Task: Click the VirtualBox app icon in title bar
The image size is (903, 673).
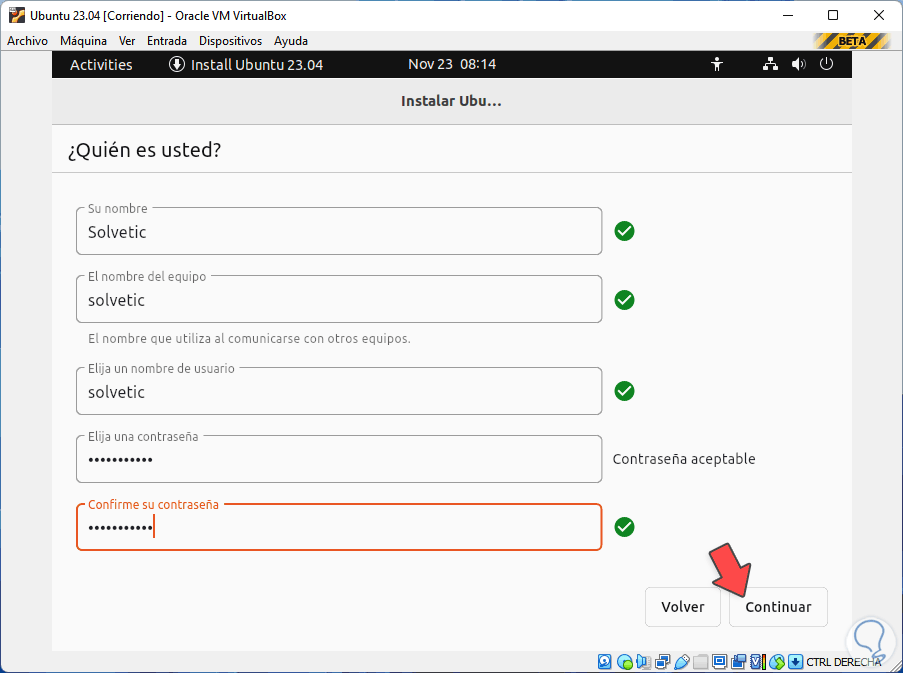Action: tap(17, 15)
